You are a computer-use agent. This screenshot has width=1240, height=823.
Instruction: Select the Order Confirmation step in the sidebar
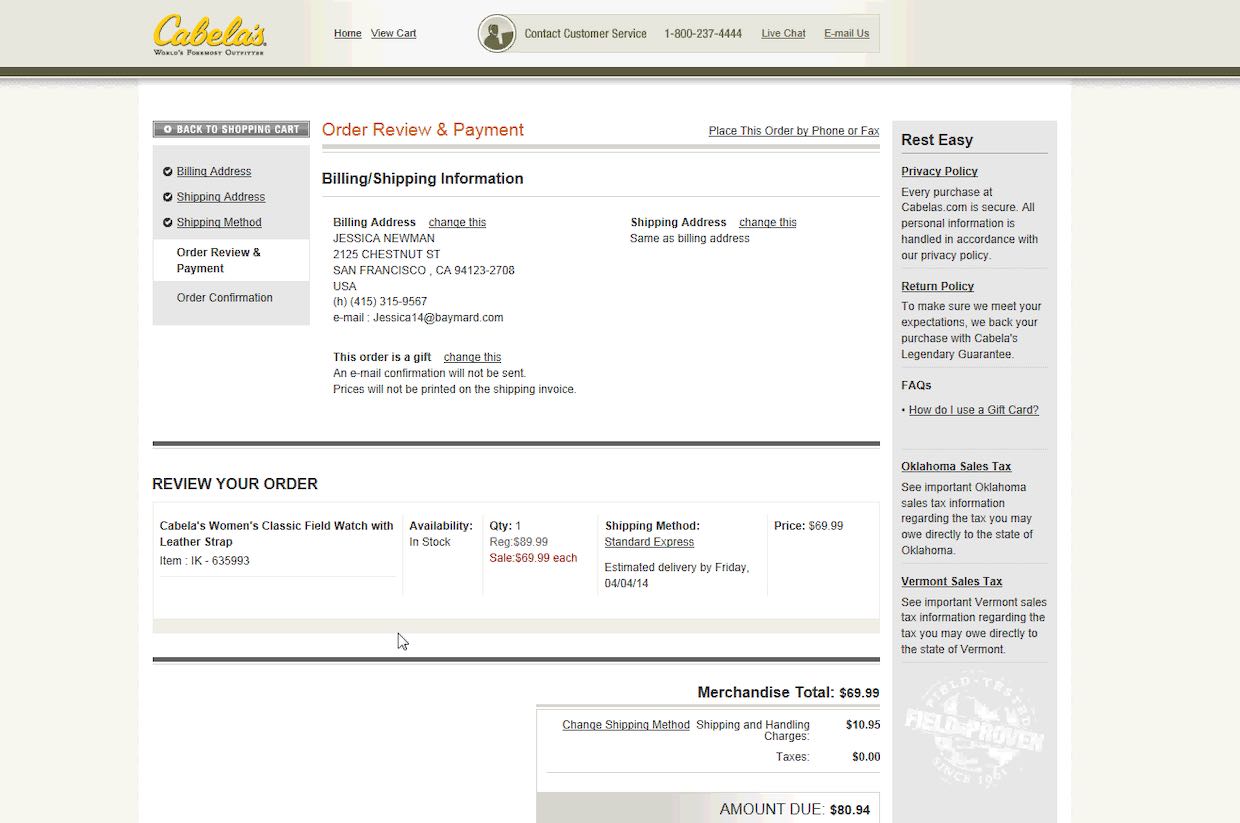coord(226,297)
